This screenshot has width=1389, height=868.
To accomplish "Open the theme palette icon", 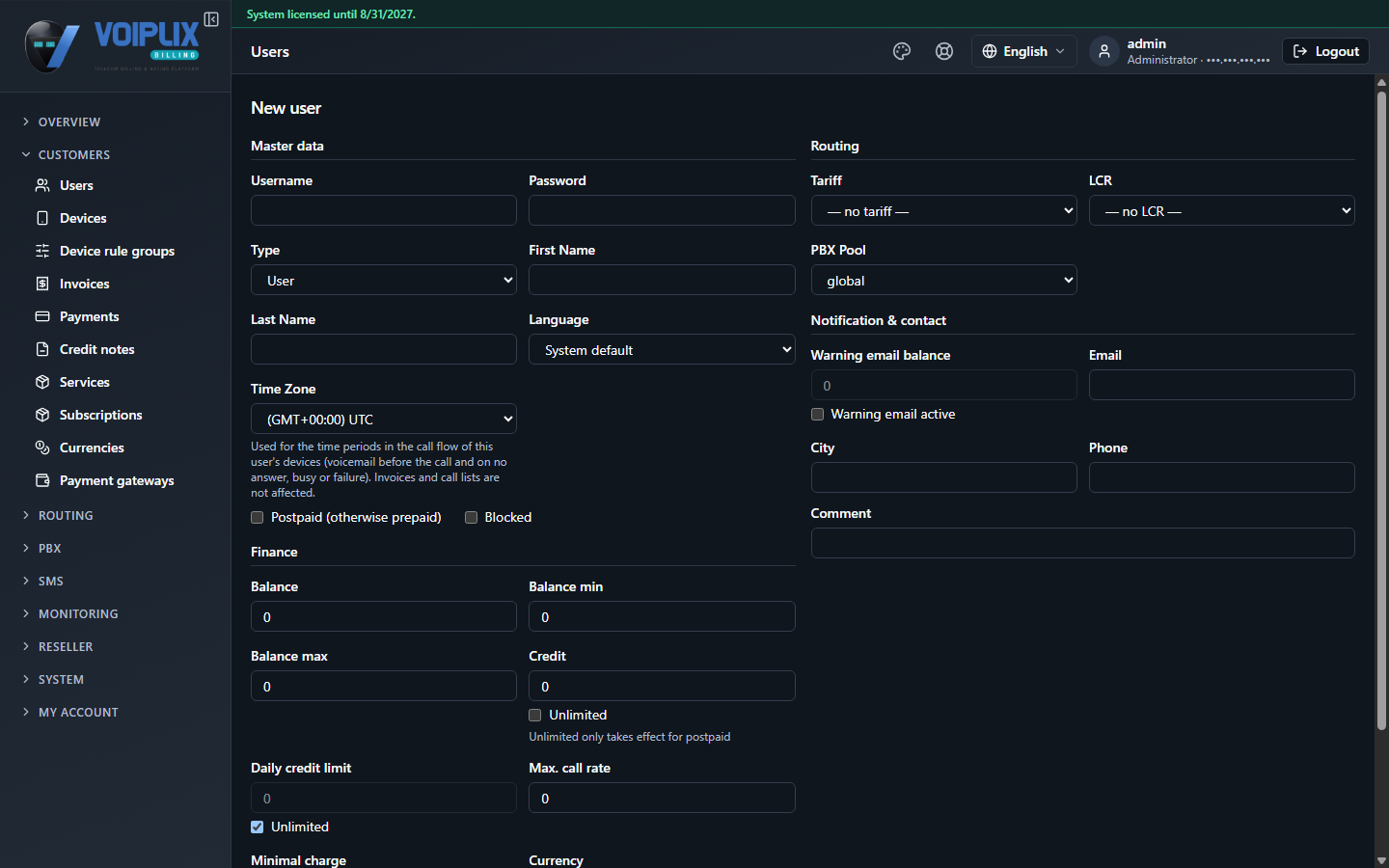I will [902, 51].
